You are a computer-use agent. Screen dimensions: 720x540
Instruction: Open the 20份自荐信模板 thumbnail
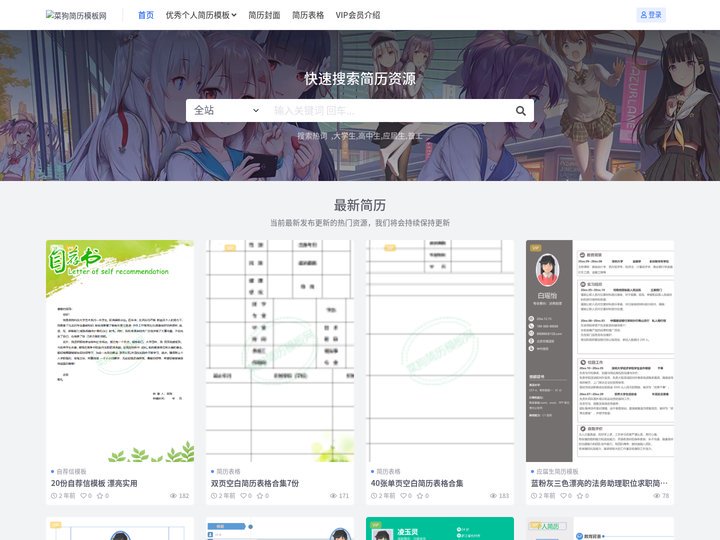(120, 351)
